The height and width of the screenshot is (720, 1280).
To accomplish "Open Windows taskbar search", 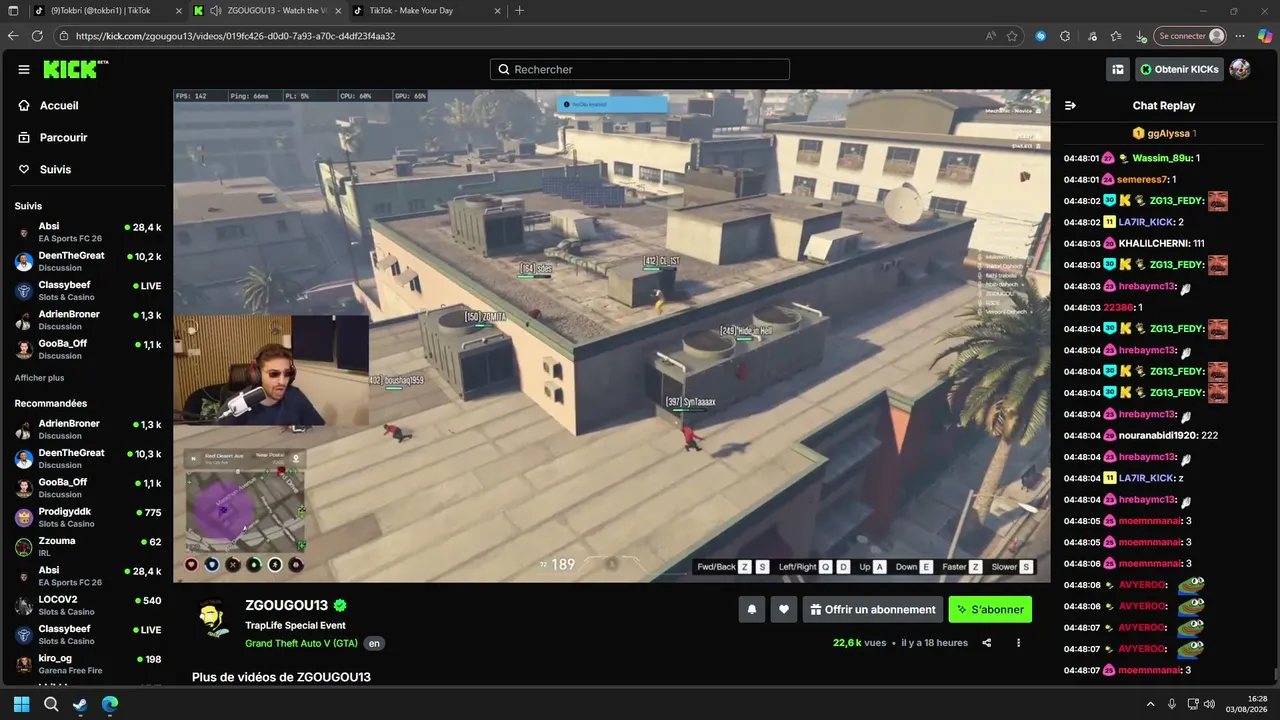I will coord(51,704).
